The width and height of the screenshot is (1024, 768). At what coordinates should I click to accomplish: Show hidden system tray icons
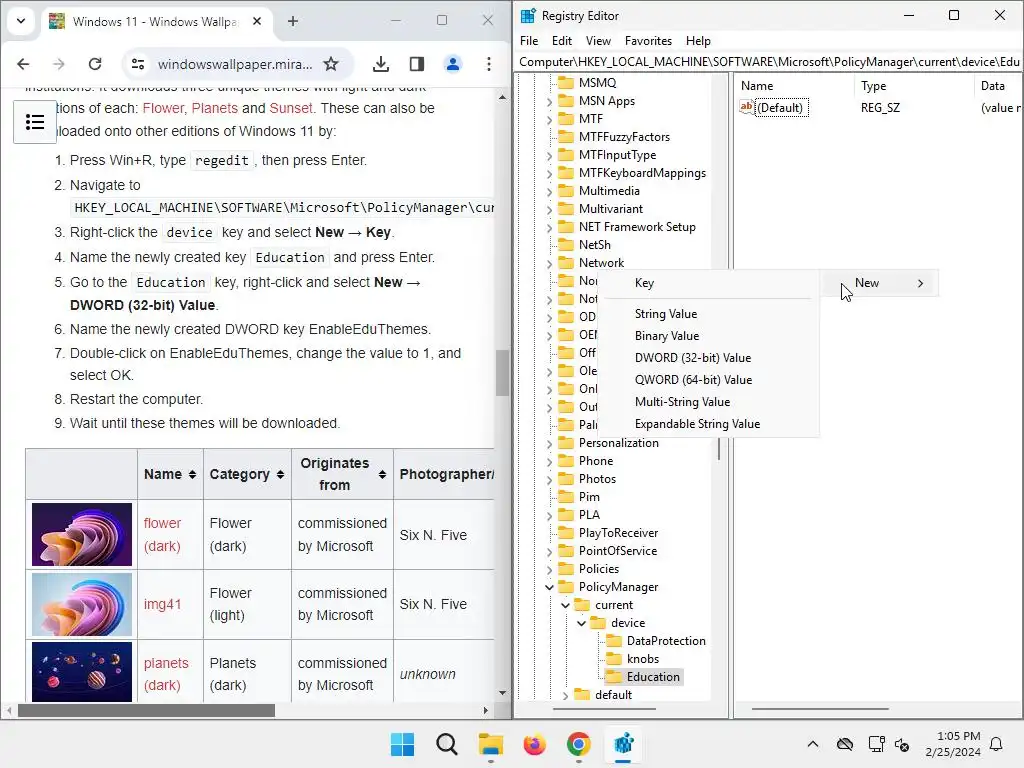[x=812, y=744]
